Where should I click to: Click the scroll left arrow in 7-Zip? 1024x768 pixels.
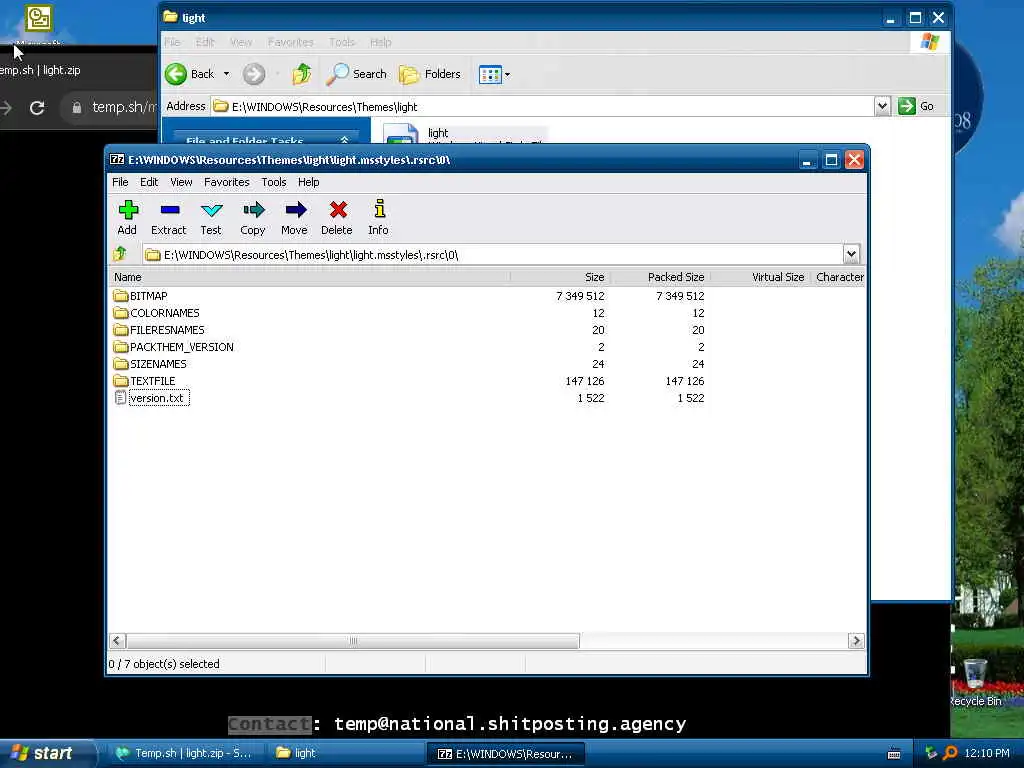click(x=117, y=641)
